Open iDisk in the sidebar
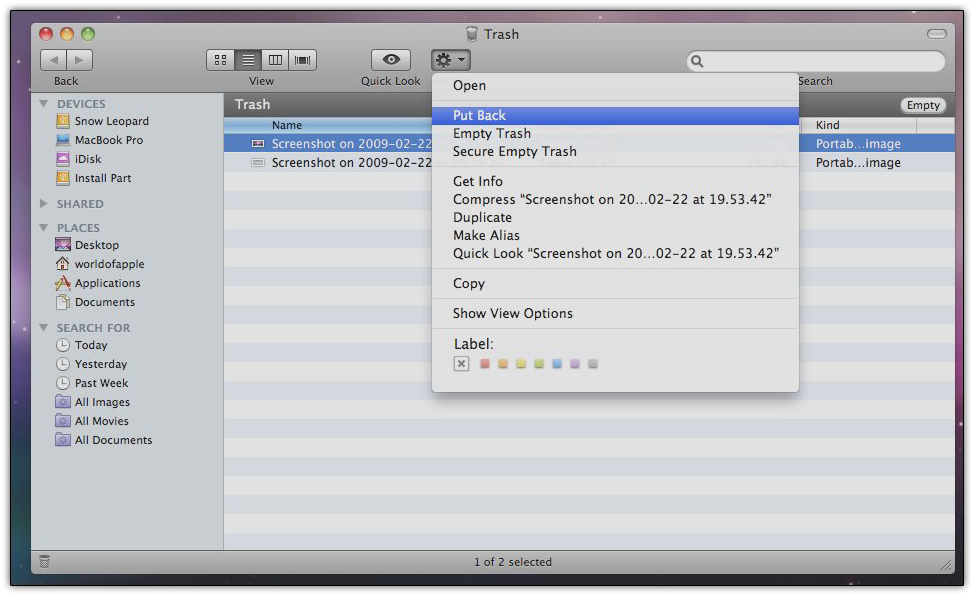Image resolution: width=975 pixels, height=597 pixels. 87,159
